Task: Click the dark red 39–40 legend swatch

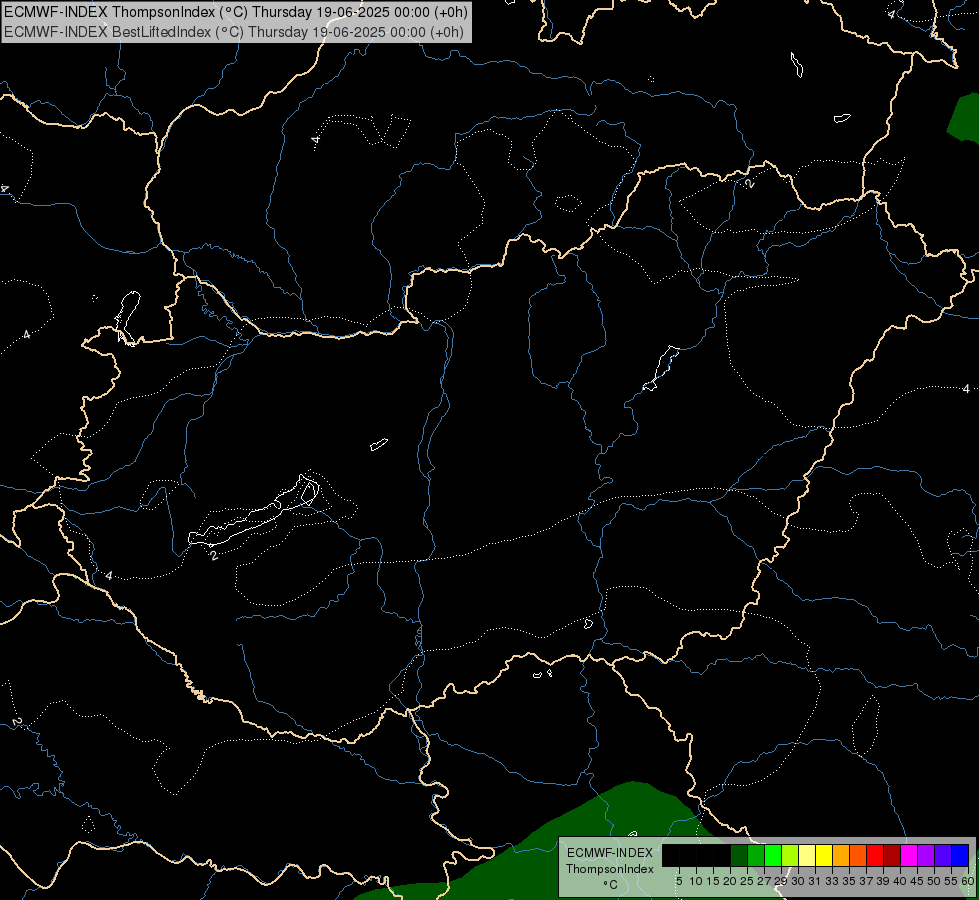Action: (892, 855)
